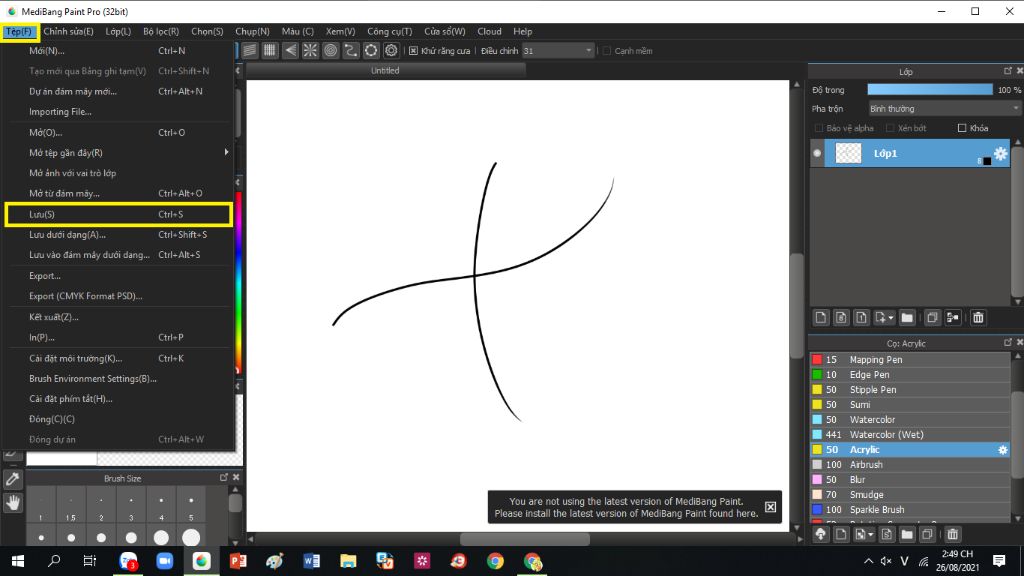1024x576 pixels.
Task: Select the Mapping Pen brush
Action: click(x=910, y=359)
